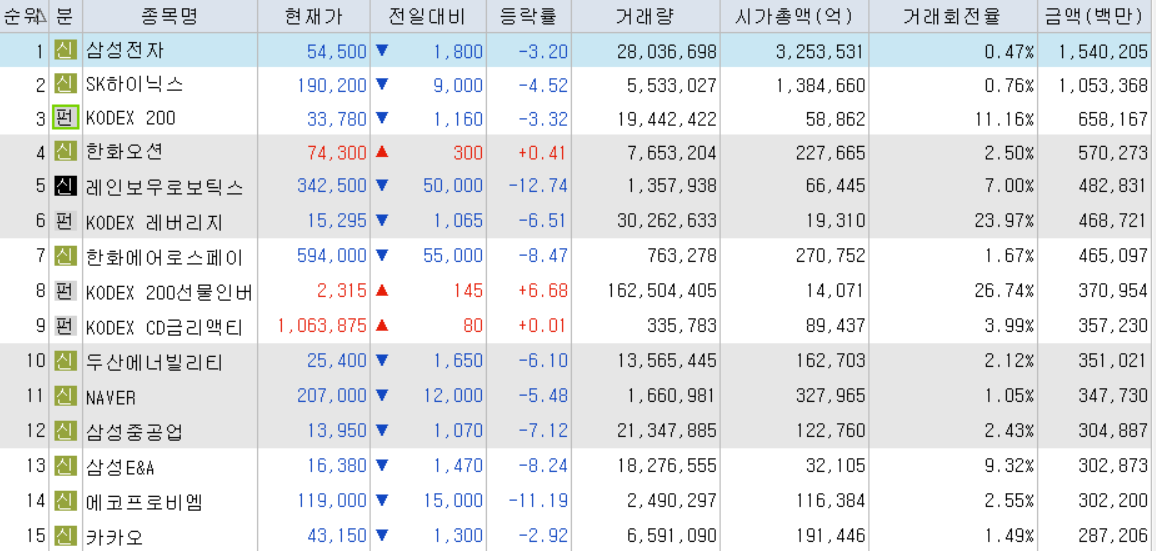Viewport: 1156px width, 551px height.
Task: Select the 카카오 stock name
Action: tap(114, 535)
